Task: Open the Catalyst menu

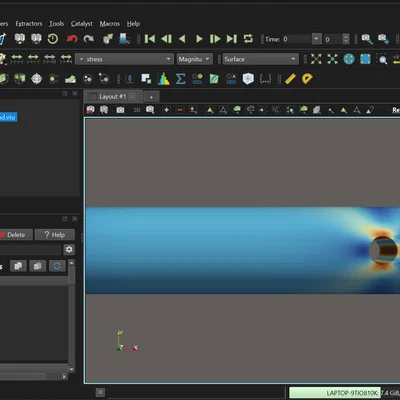Action: click(x=82, y=24)
